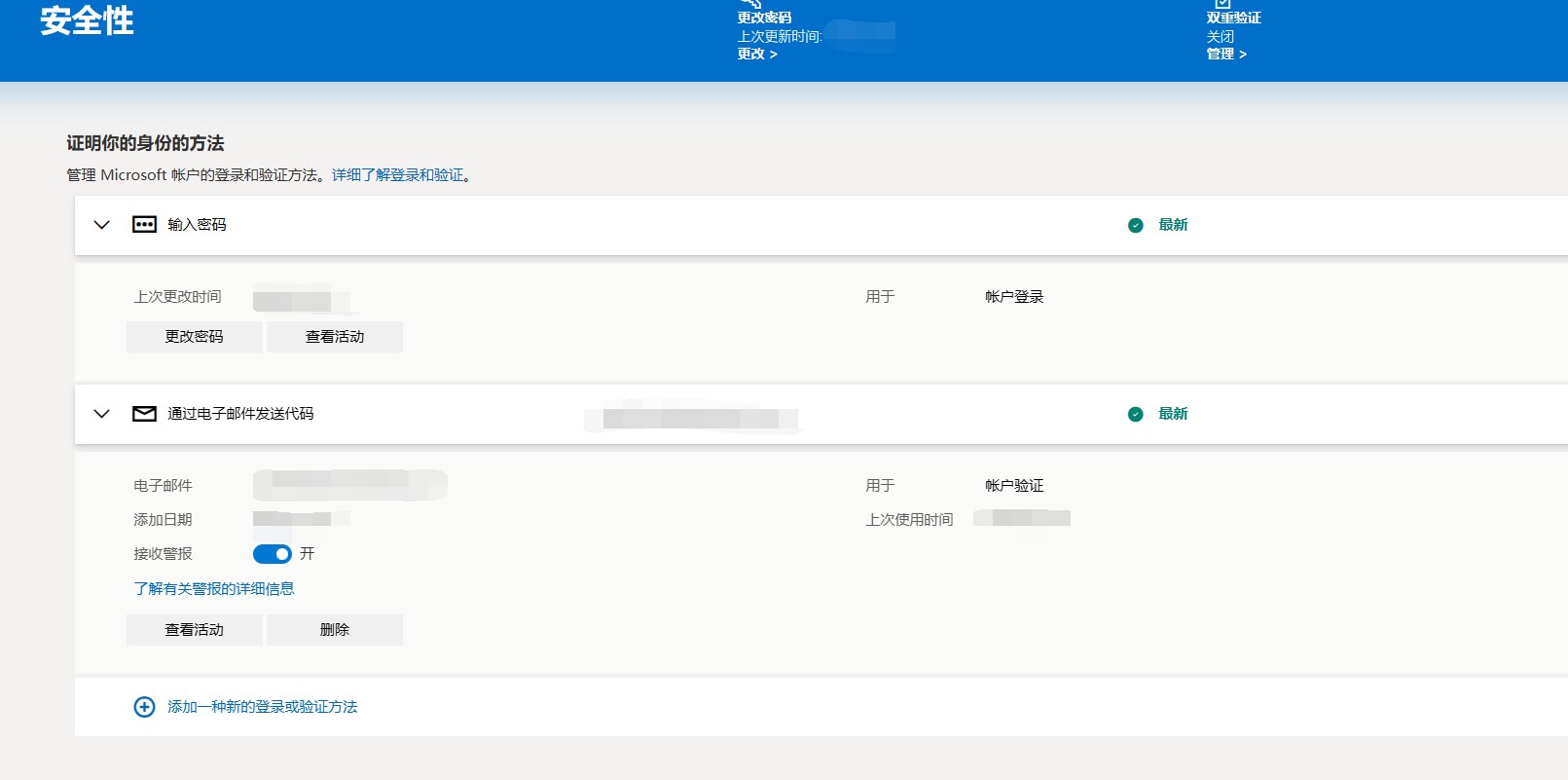This screenshot has width=1568, height=780.
Task: Open 更改 > under 更改密码 in header
Action: (x=756, y=55)
